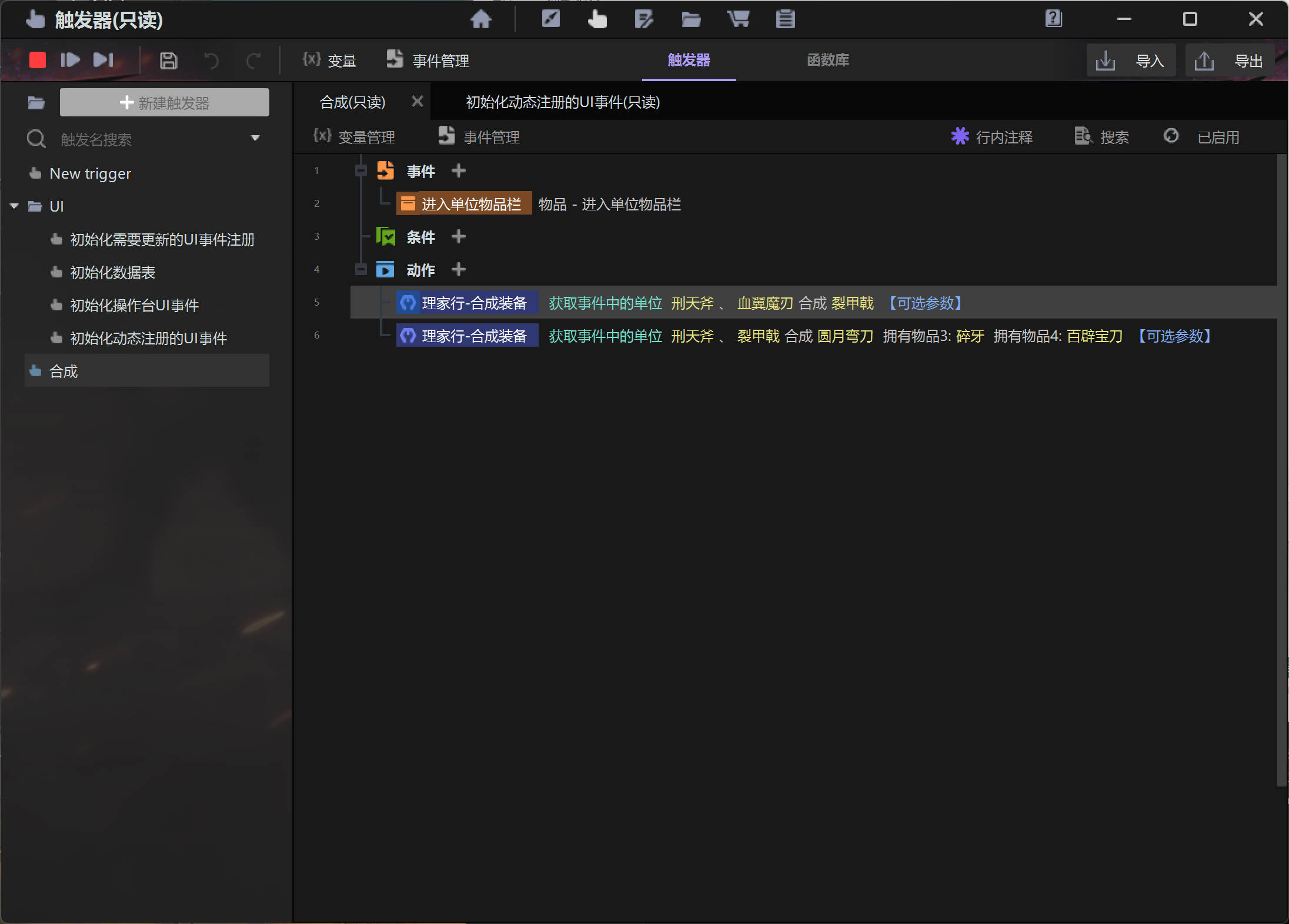
Task: Click the 事件 section icon
Action: pos(385,170)
